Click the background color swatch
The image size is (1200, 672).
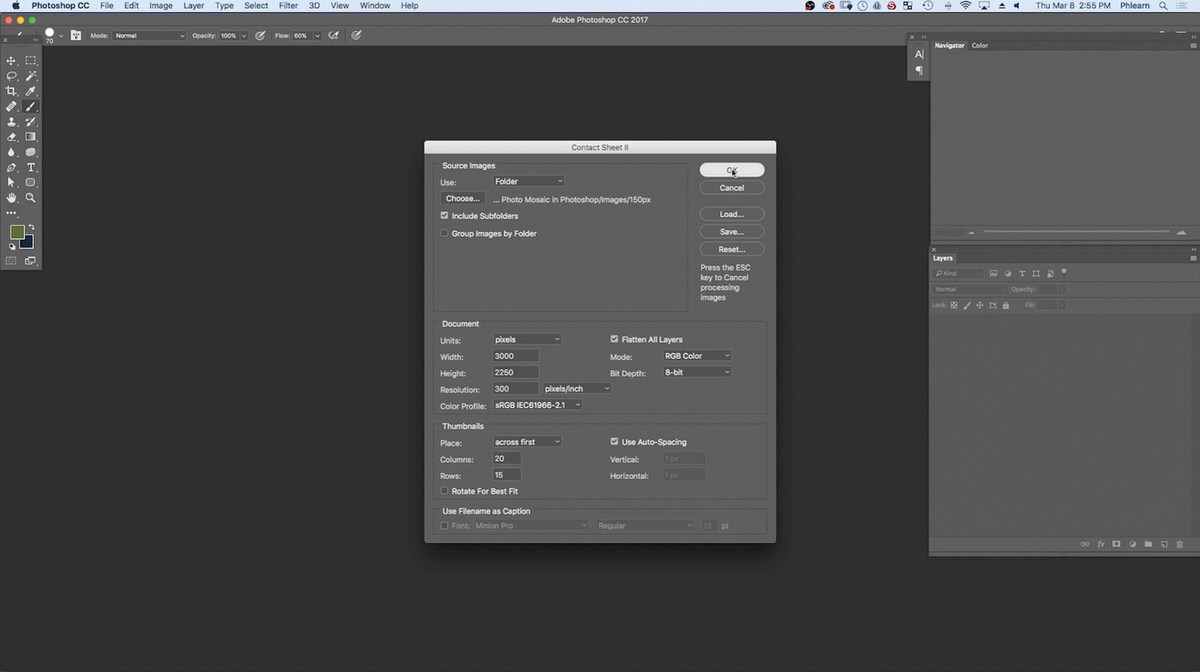pyautogui.click(x=28, y=243)
